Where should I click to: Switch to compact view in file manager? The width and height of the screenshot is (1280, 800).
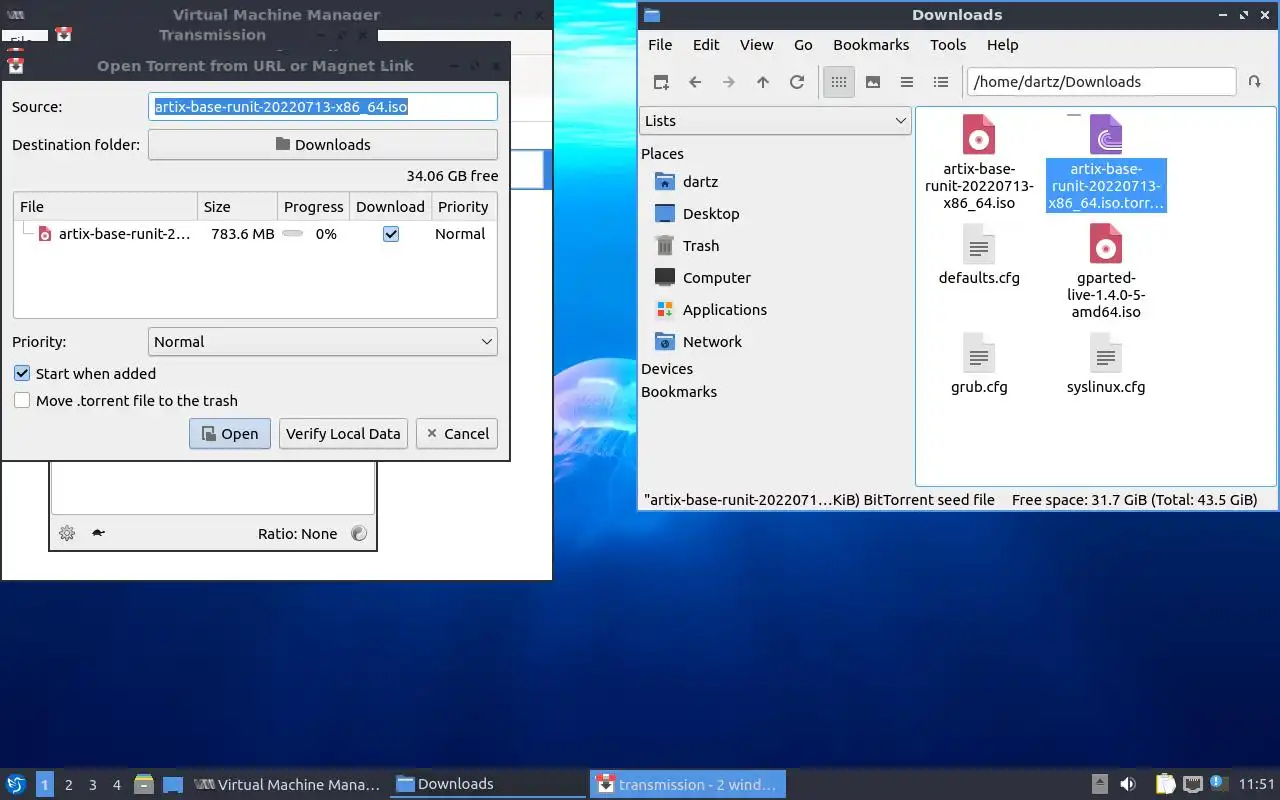[x=907, y=82]
